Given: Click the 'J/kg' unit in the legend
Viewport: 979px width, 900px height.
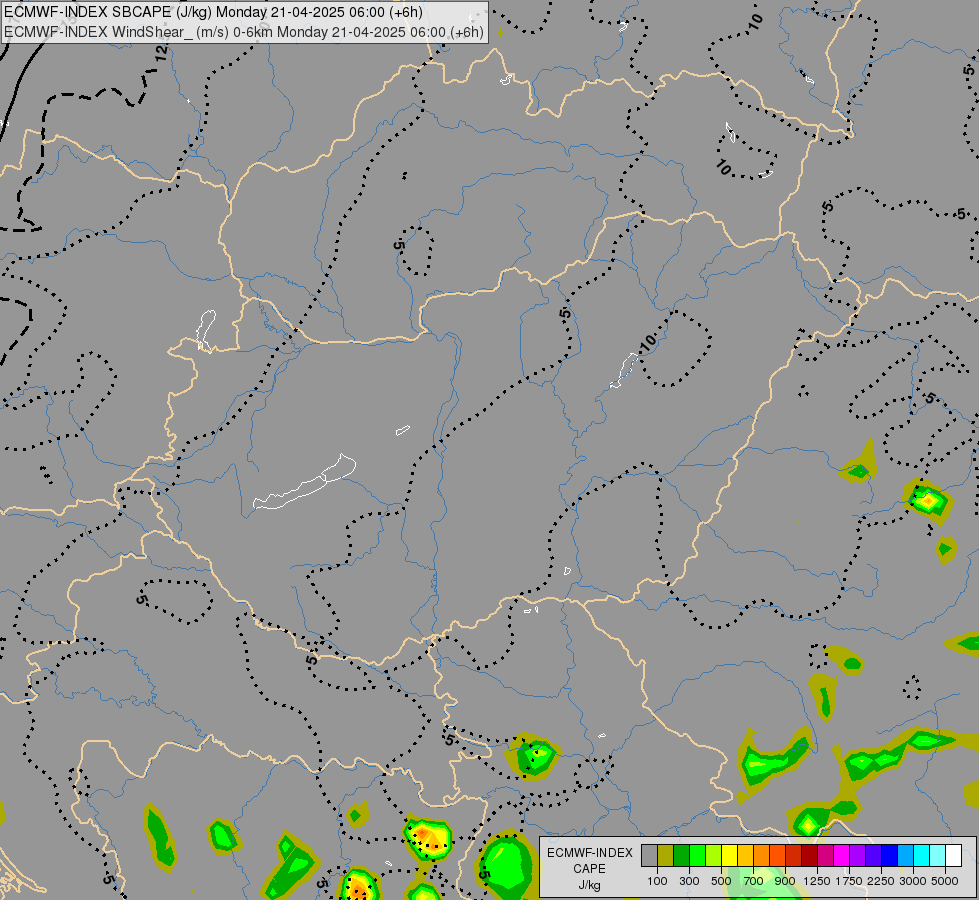Looking at the screenshot, I should tap(589, 886).
